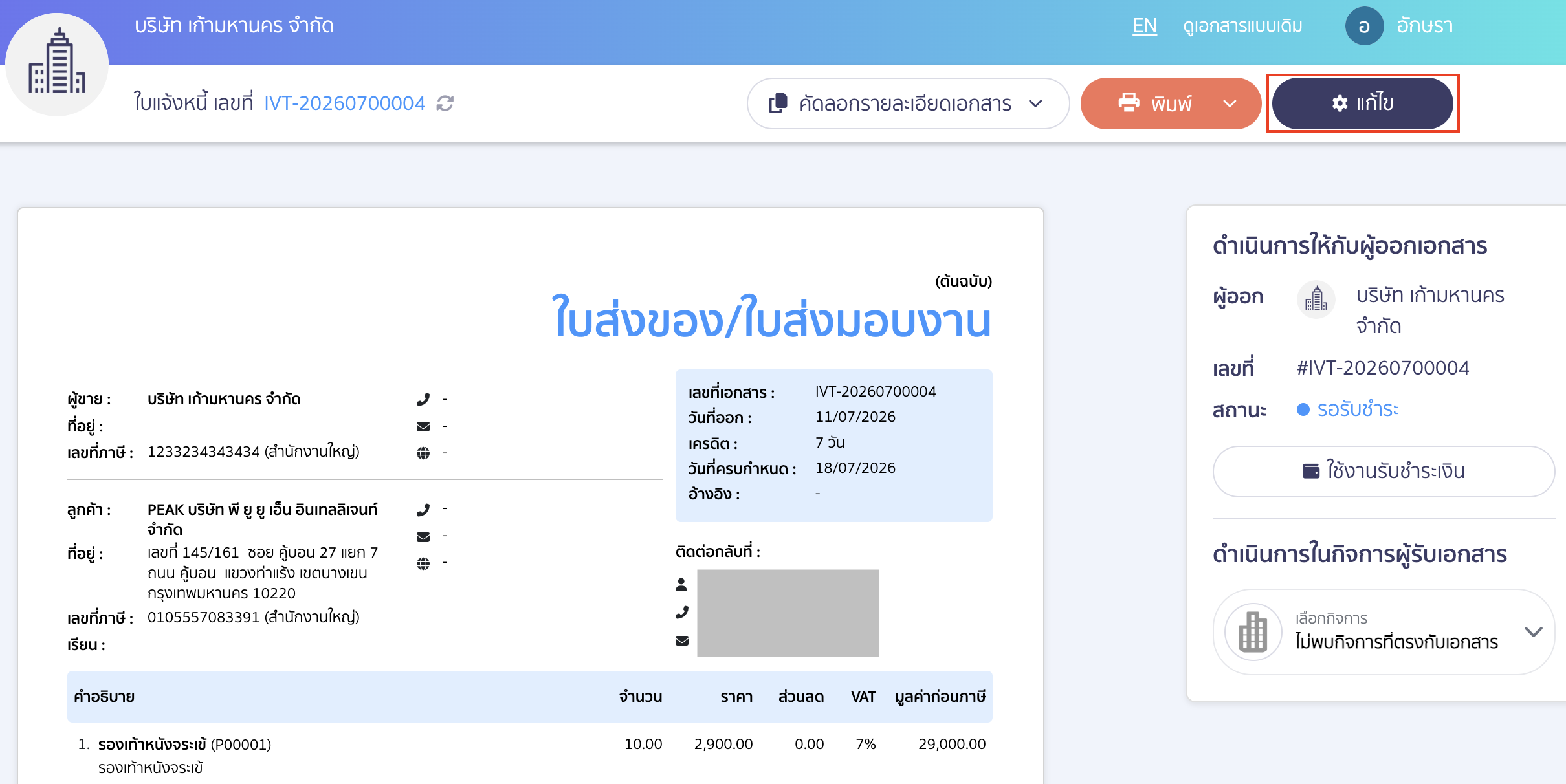Click the company name บริษัท เก้ามหานคร จำกัด header
1566x784 pixels.
click(x=234, y=26)
